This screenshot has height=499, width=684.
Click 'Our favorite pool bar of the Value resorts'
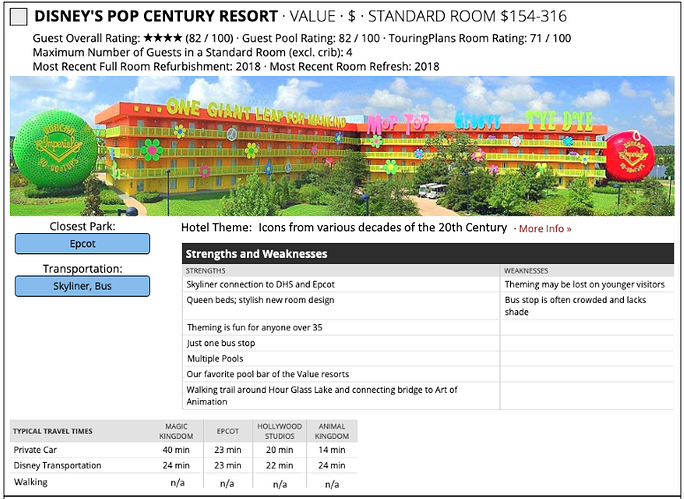[268, 374]
